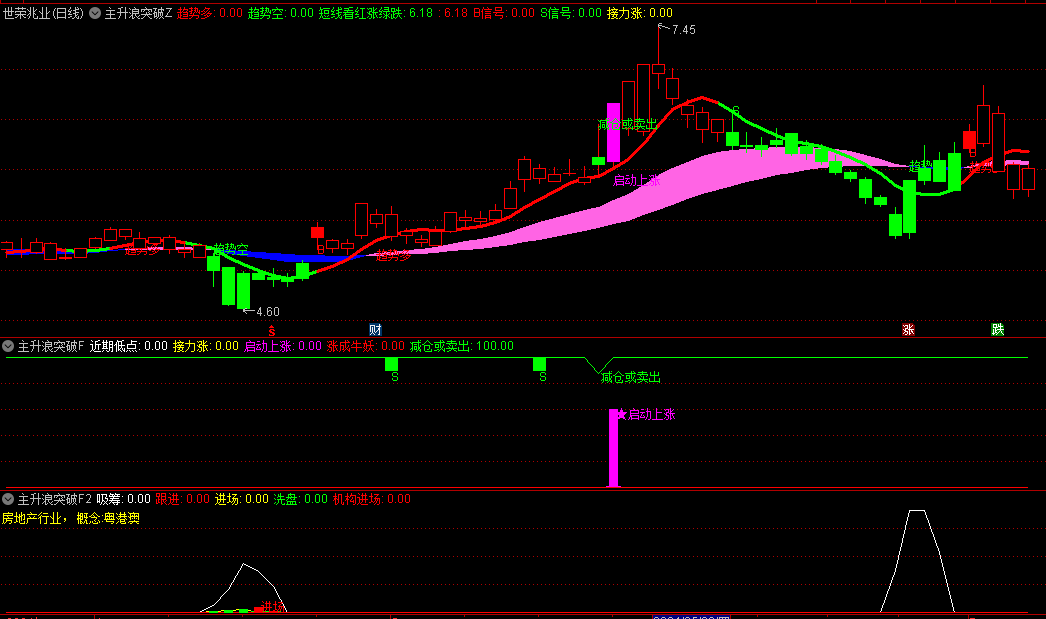This screenshot has height=619, width=1046.
Task: Click red 进场 marker in bottom sub-chart
Action: 272,606
